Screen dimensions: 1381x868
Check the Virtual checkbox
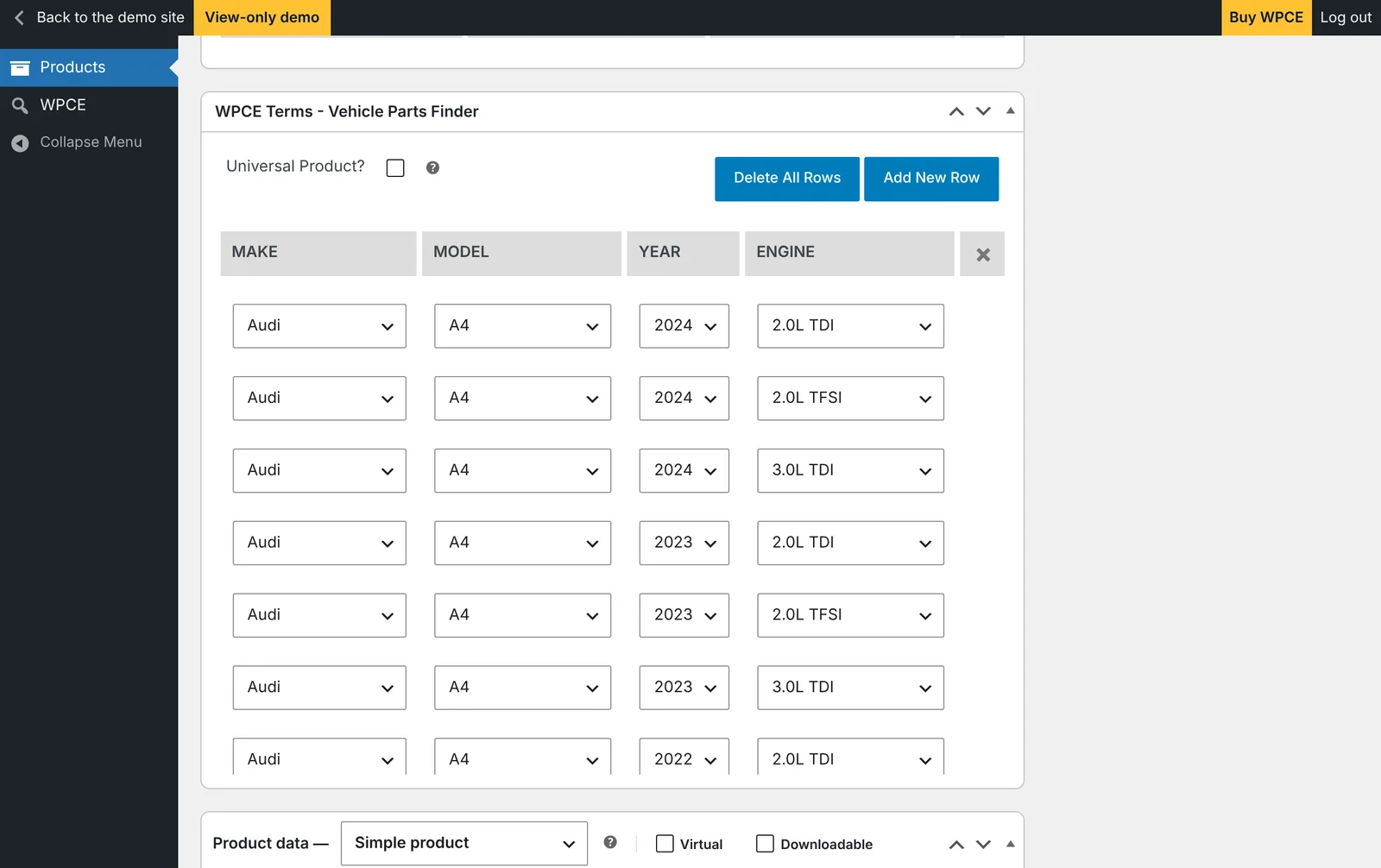(665, 843)
